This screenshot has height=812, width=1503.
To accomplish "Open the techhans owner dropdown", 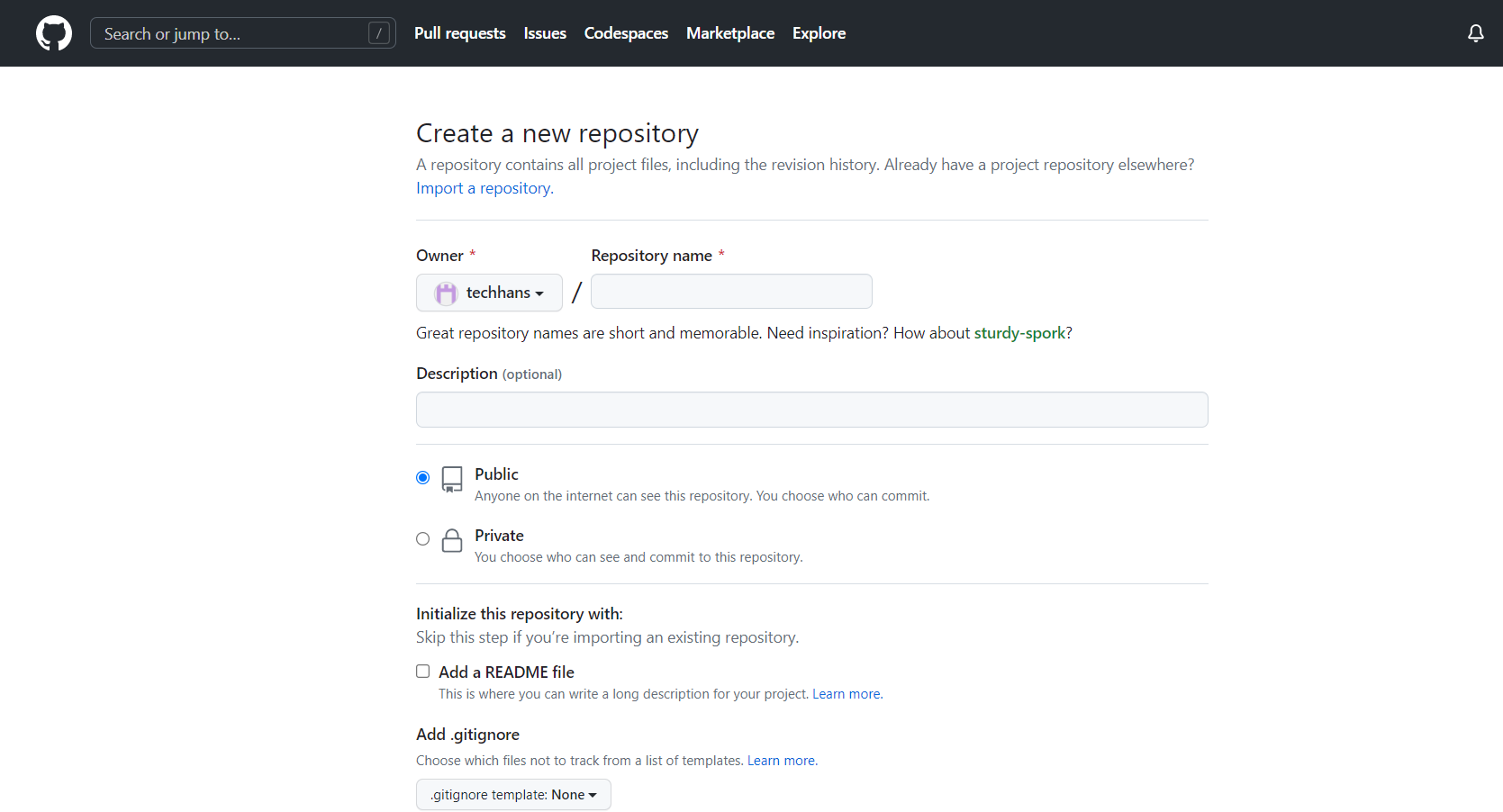I will 489,293.
